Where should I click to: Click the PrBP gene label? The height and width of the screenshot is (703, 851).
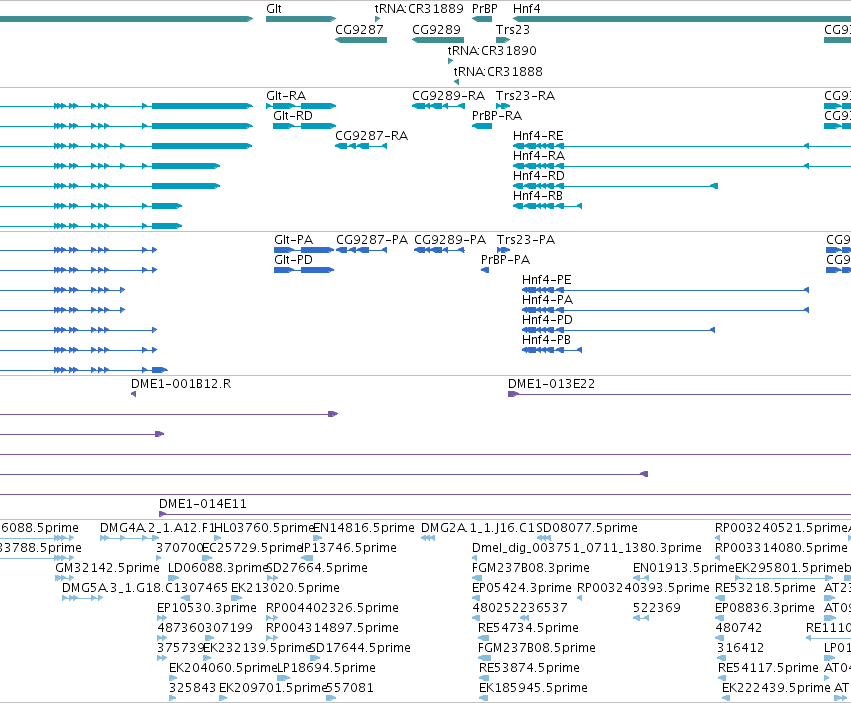485,9
